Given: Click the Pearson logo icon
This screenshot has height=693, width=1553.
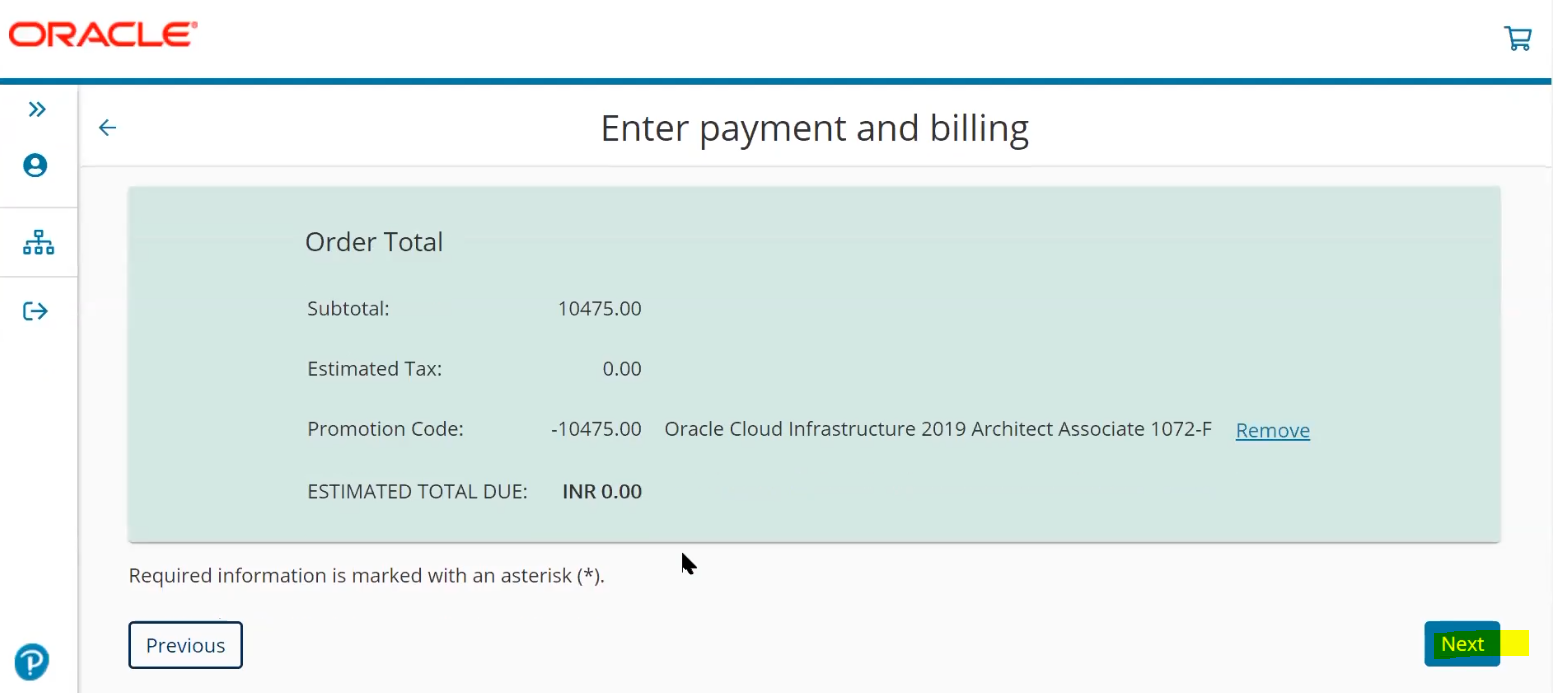Looking at the screenshot, I should pos(32,662).
